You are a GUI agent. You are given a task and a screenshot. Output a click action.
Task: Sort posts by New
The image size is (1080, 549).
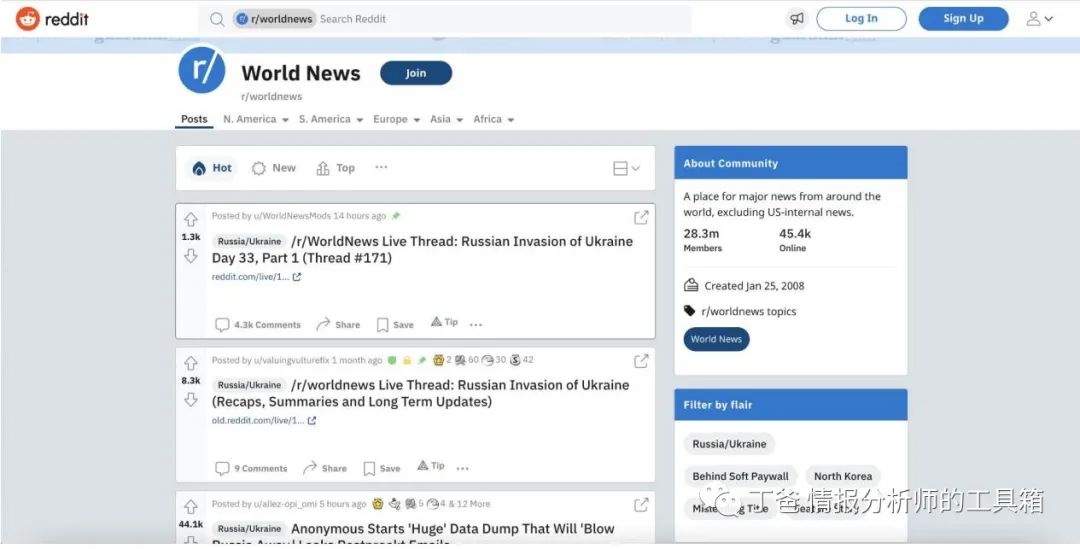274,168
